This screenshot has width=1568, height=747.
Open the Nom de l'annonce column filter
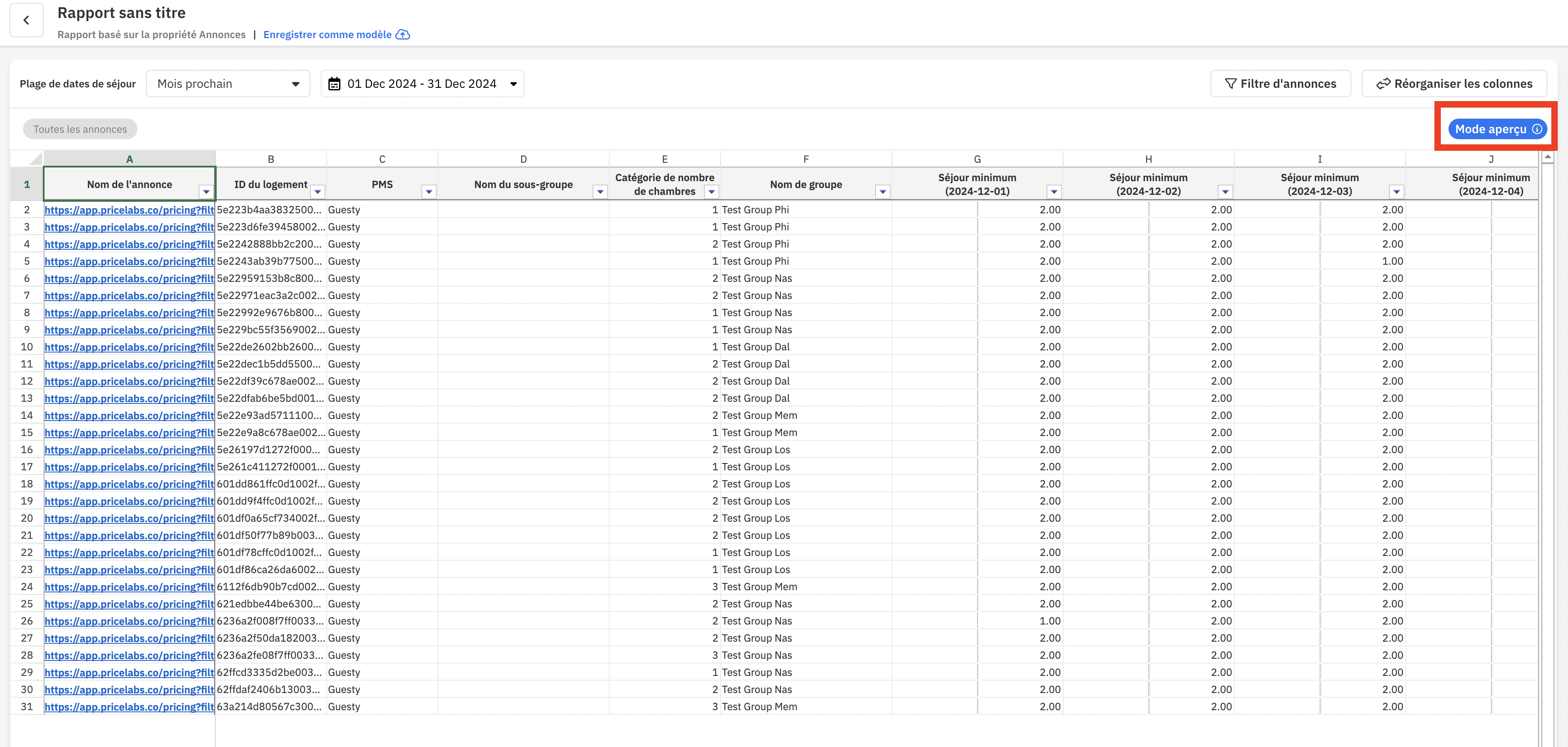click(206, 192)
